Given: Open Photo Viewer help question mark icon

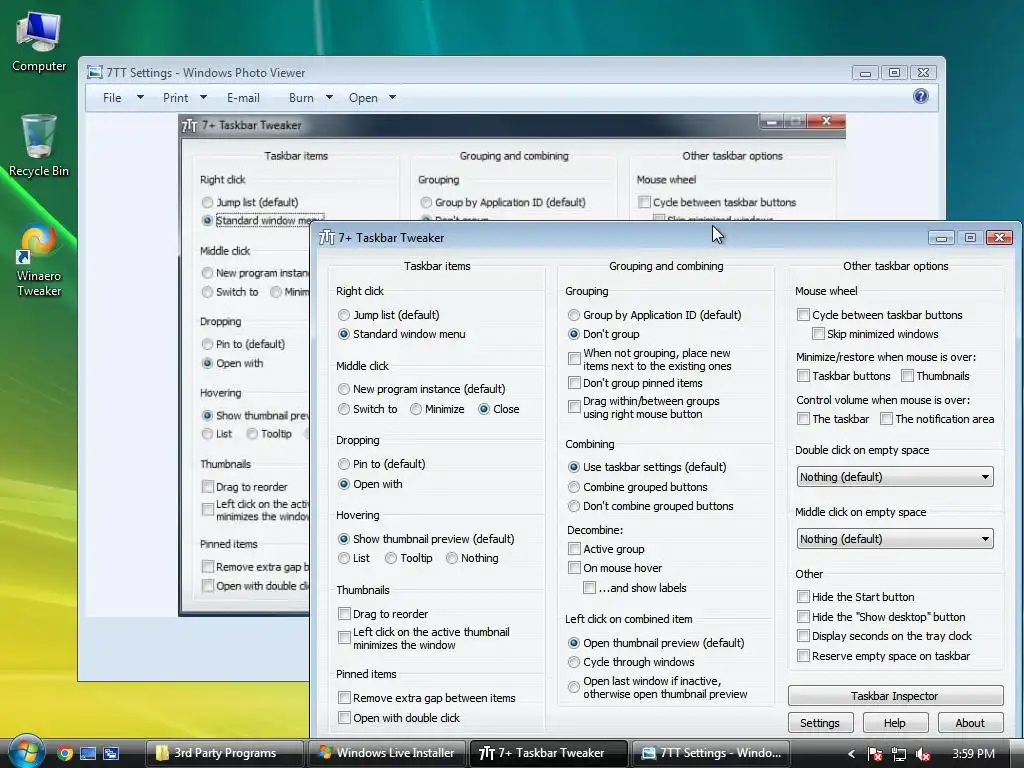Looking at the screenshot, I should point(920,97).
